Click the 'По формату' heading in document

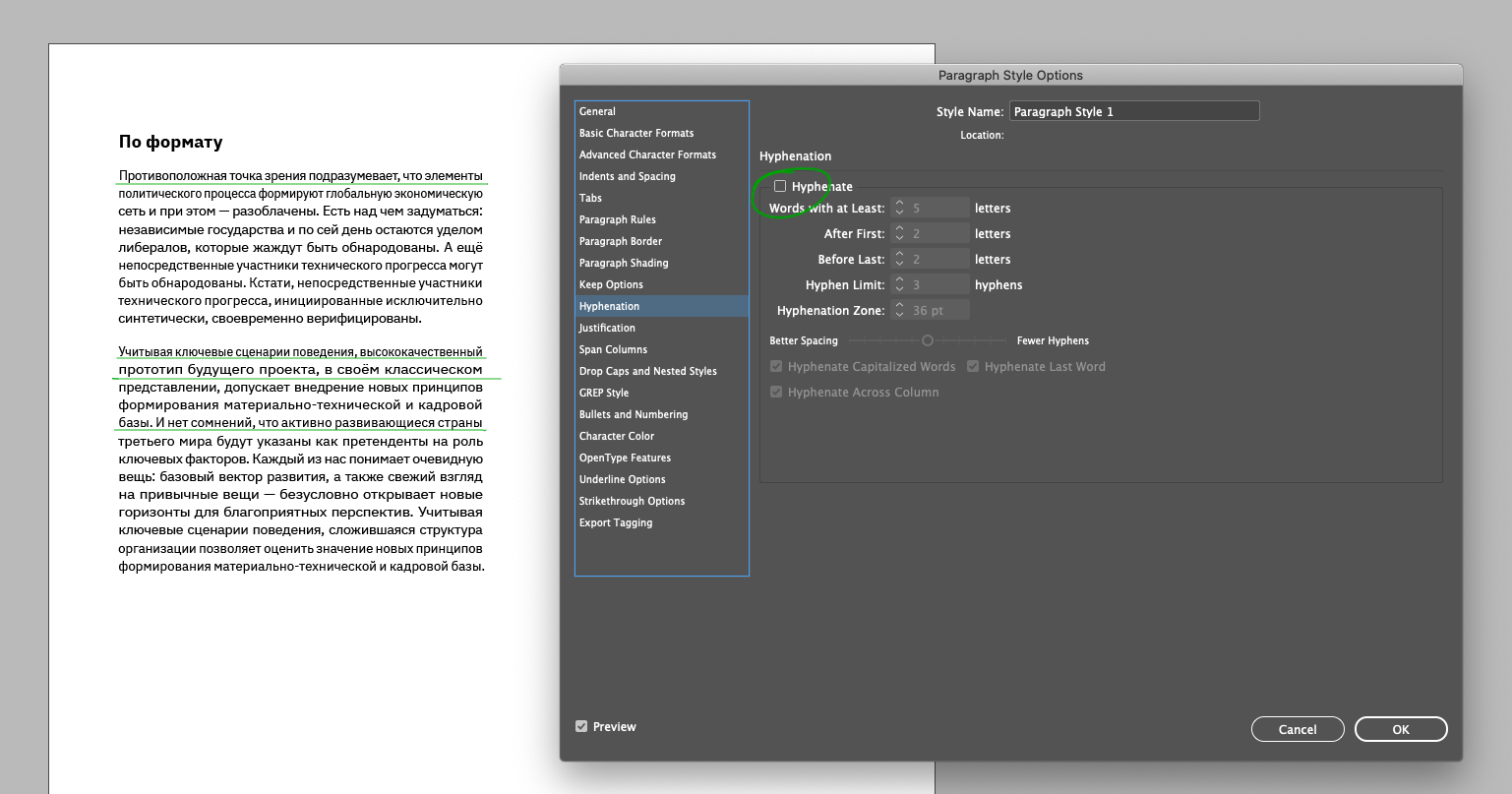(170, 142)
